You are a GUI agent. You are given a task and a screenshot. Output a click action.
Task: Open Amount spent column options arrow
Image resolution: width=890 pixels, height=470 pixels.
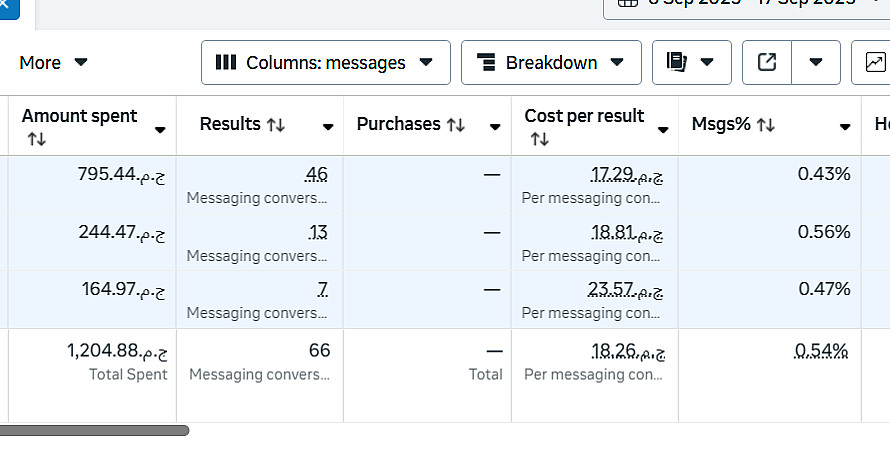pyautogui.click(x=160, y=129)
